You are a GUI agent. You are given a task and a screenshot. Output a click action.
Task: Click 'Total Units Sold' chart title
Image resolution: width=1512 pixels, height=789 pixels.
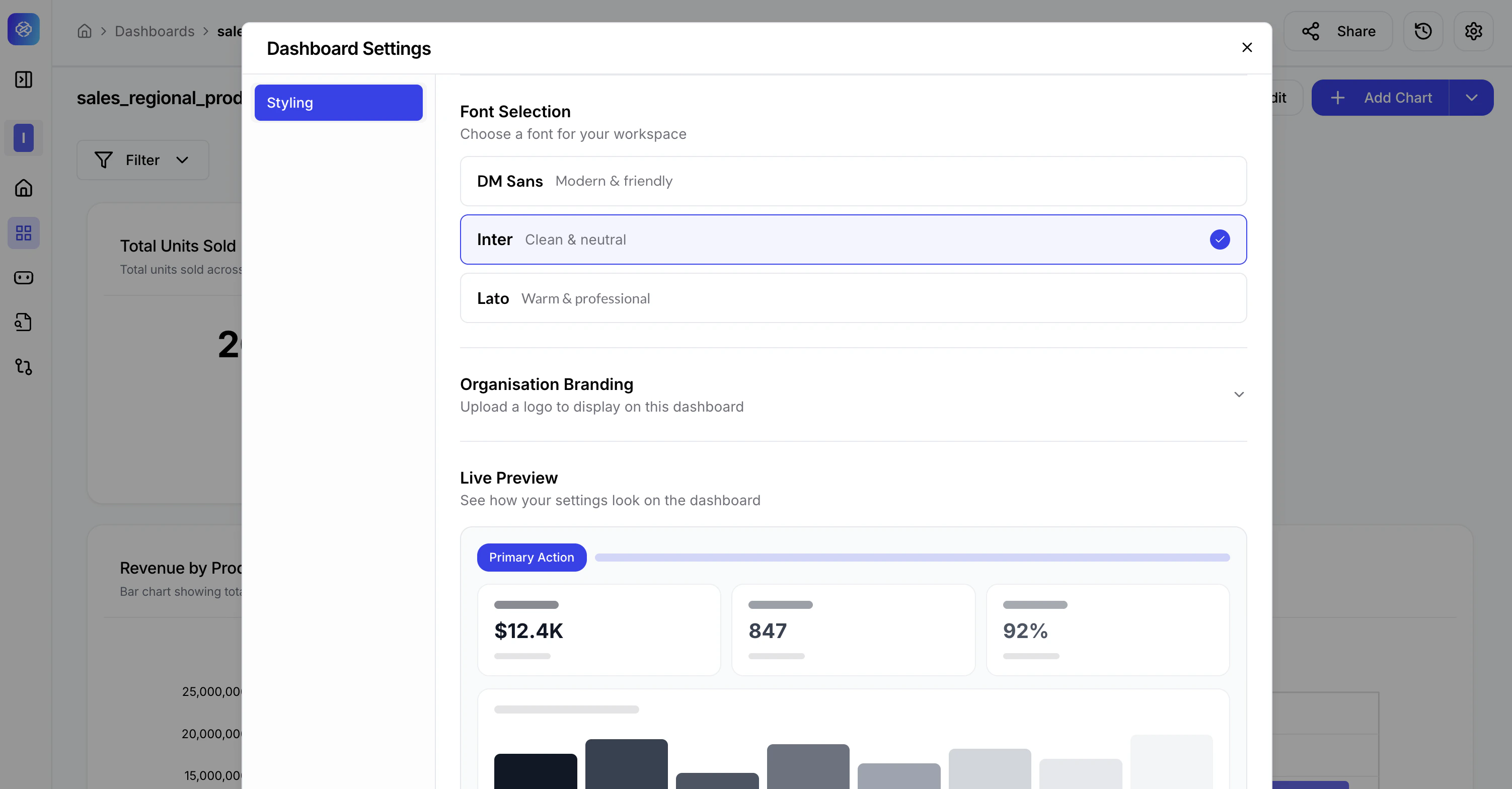tap(178, 246)
